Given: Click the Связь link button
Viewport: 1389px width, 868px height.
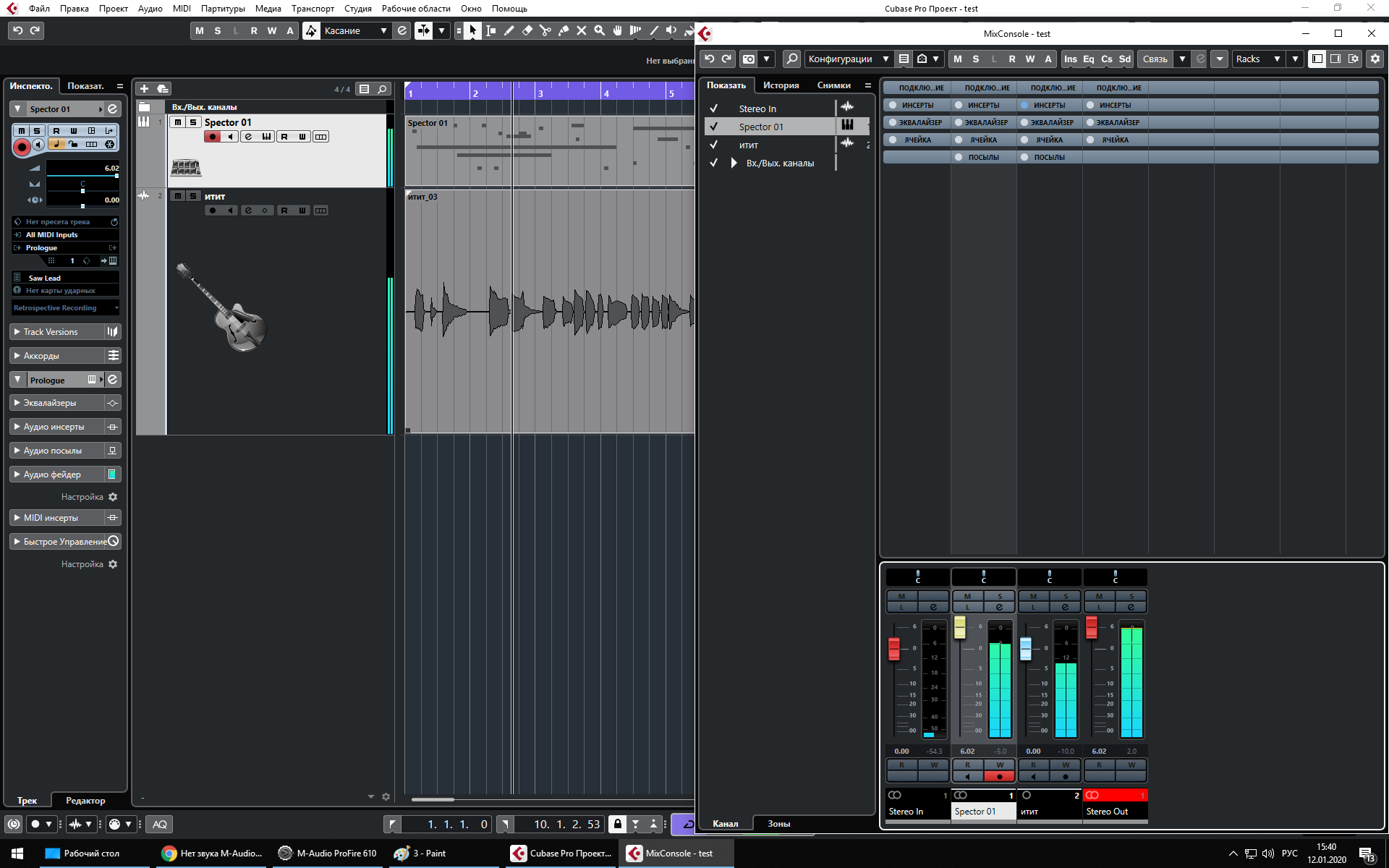Looking at the screenshot, I should coord(1155,59).
